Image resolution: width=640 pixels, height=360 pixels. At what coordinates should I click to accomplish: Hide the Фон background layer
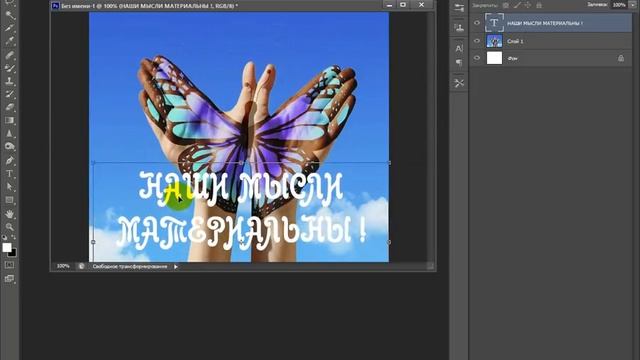click(477, 58)
